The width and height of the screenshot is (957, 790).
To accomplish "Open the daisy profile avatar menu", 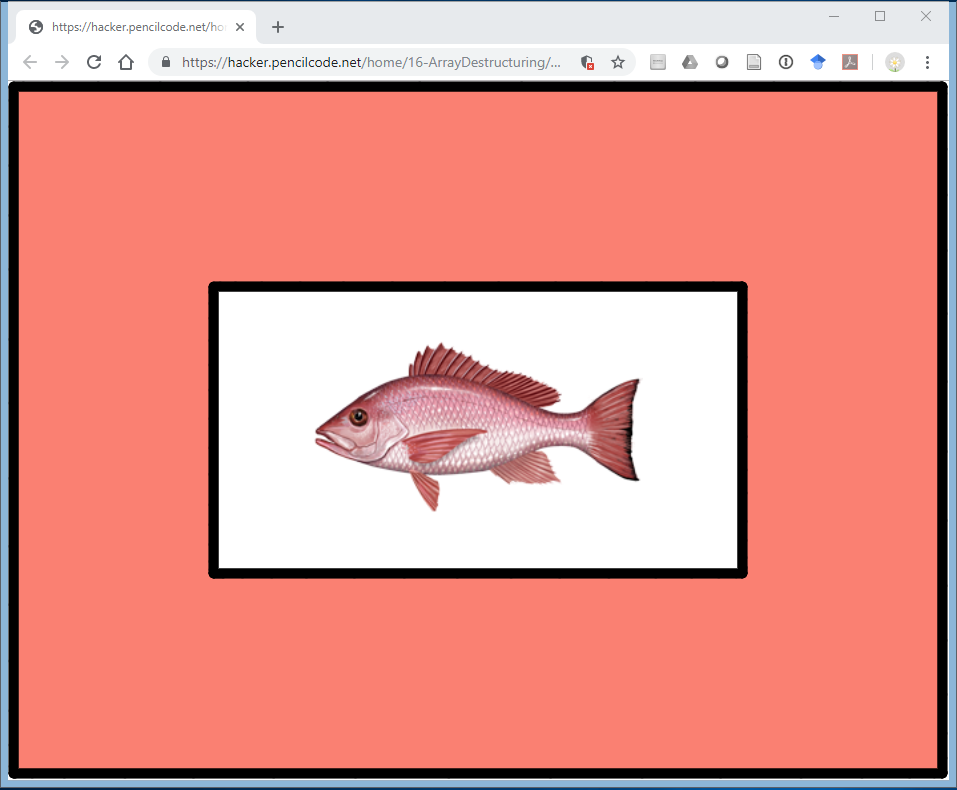I will point(894,62).
